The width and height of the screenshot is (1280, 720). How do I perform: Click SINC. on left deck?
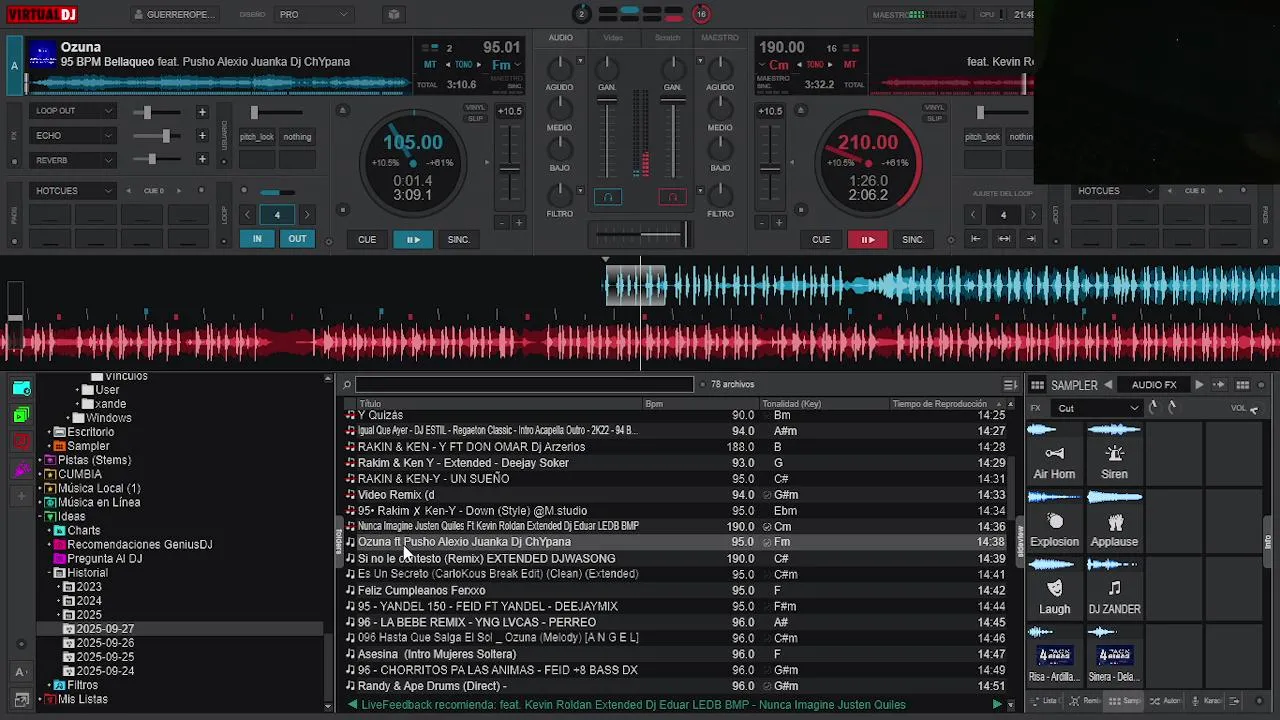pyautogui.click(x=459, y=239)
